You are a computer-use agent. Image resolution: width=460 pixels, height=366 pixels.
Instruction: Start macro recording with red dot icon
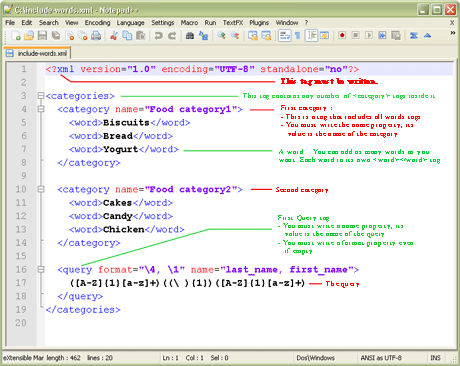pos(342,35)
